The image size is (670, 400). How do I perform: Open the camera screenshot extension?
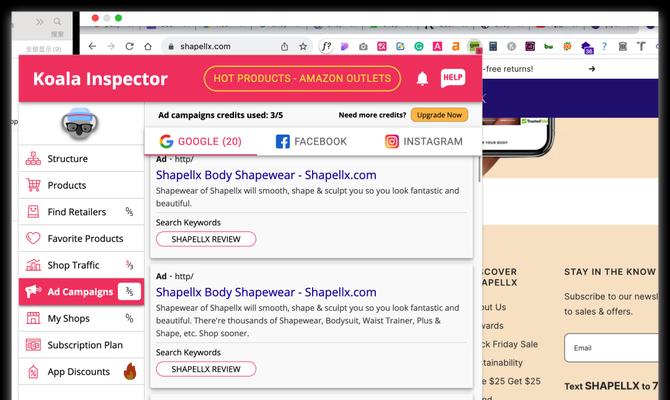[363, 46]
